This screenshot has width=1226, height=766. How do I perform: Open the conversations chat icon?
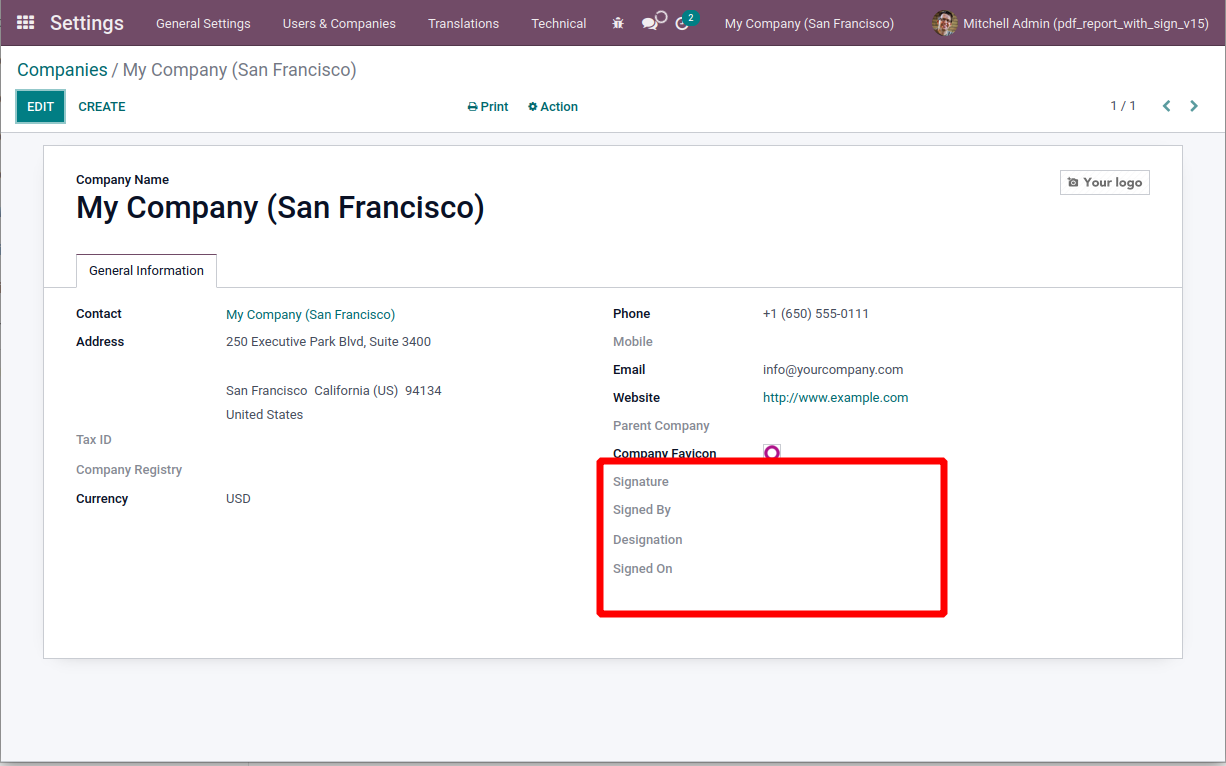point(652,23)
